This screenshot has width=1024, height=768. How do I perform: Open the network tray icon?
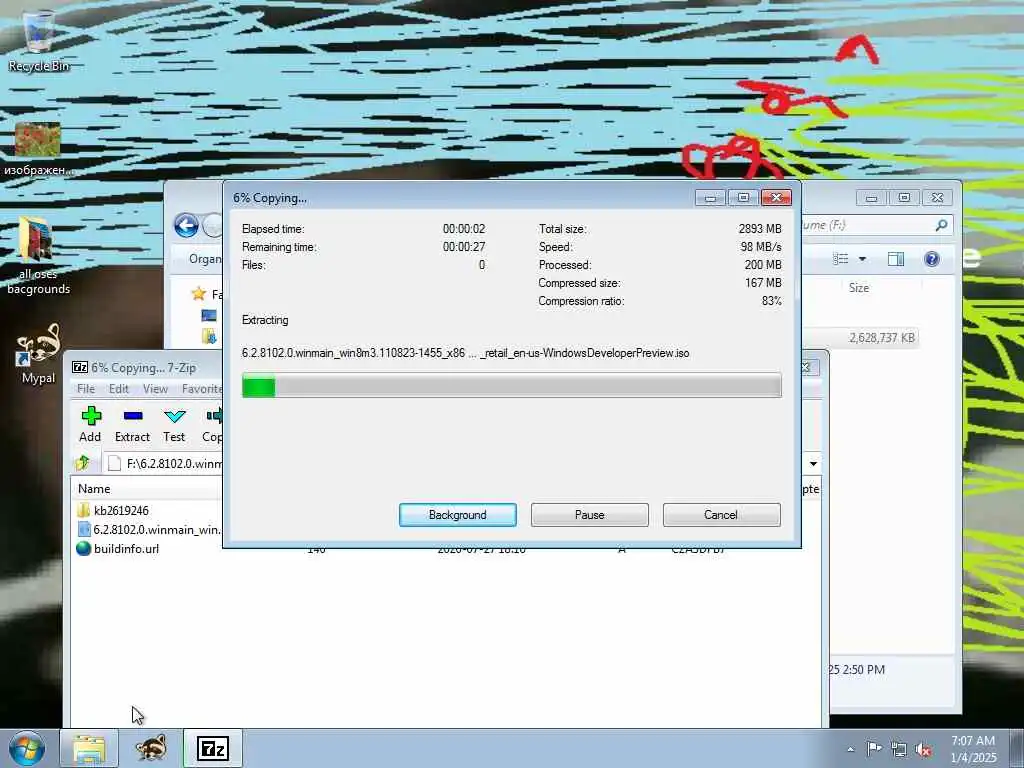[899, 749]
